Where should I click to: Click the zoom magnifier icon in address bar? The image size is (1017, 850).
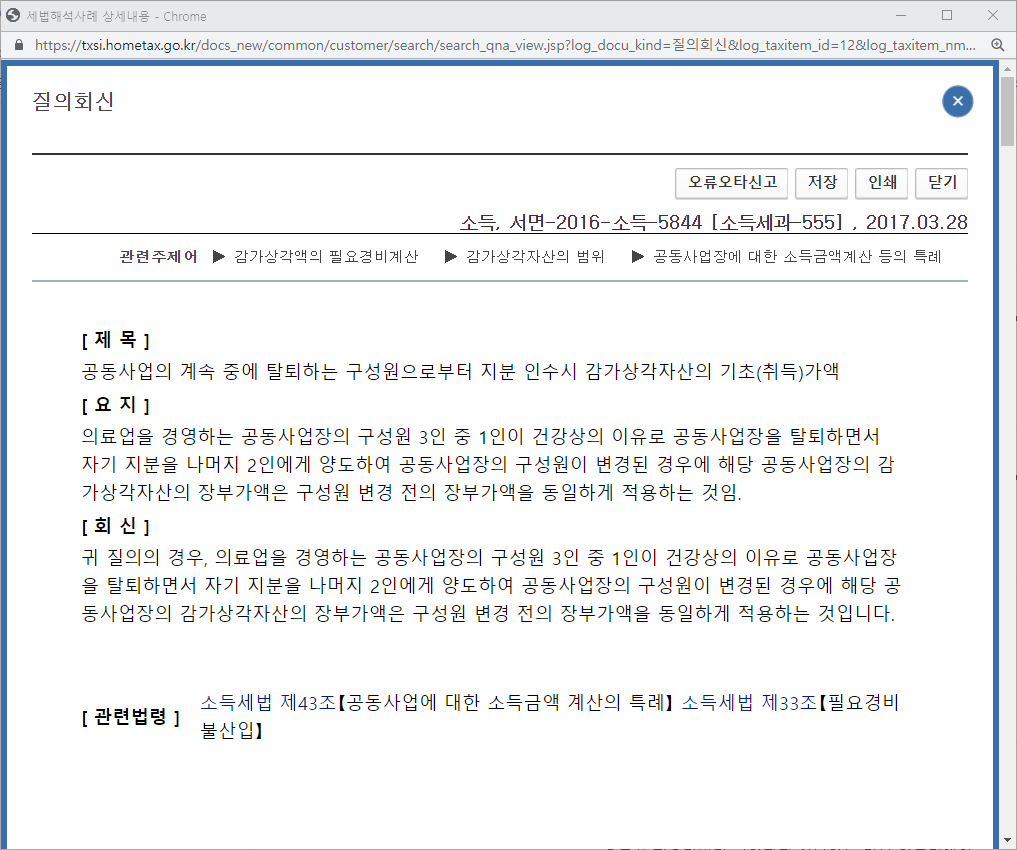[x=998, y=45]
